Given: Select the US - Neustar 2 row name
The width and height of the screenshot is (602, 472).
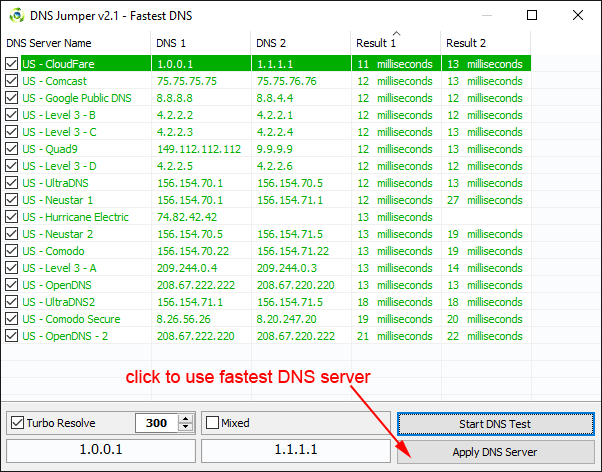Looking at the screenshot, I should (x=58, y=234).
